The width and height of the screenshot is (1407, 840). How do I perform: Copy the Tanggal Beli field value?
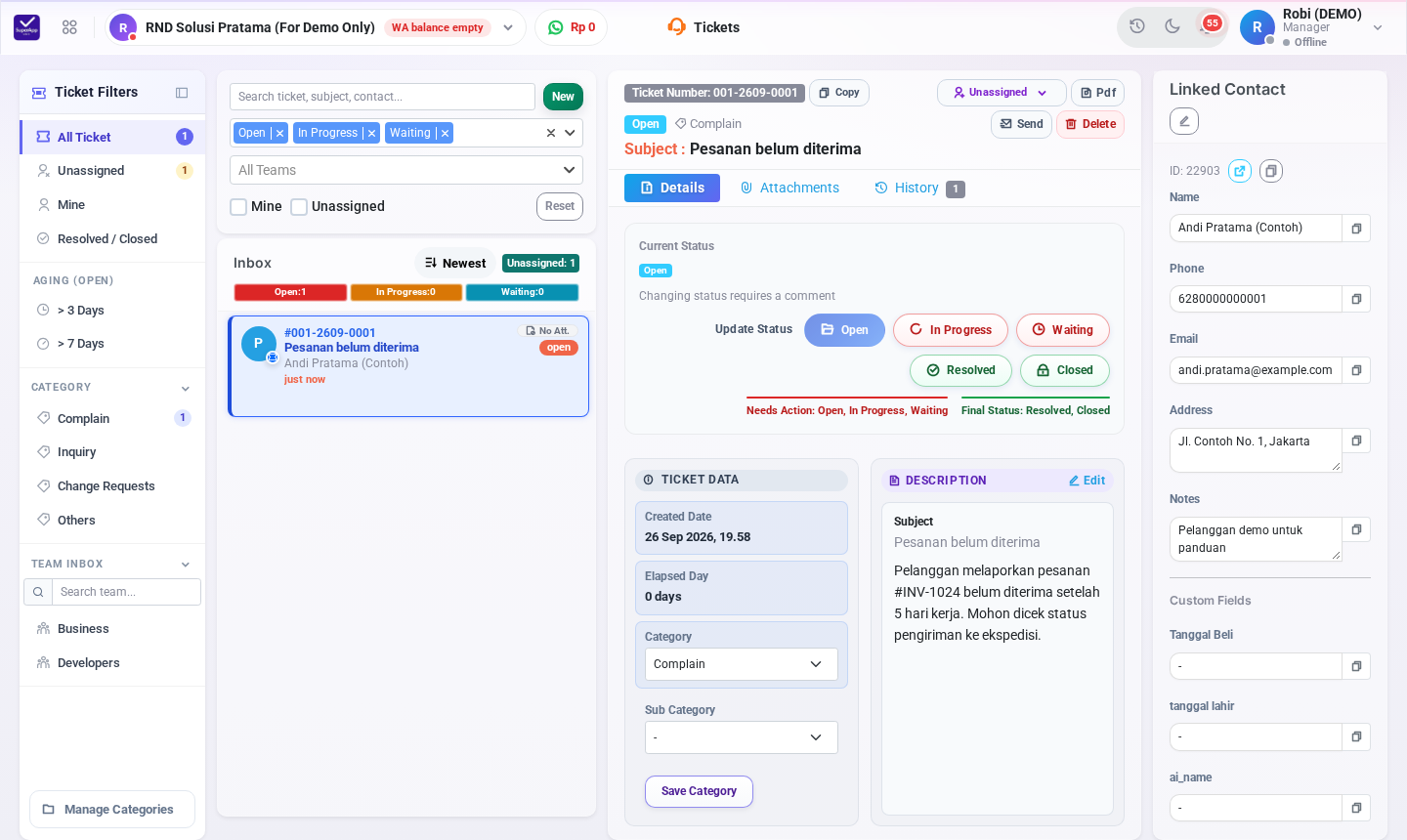pos(1356,666)
